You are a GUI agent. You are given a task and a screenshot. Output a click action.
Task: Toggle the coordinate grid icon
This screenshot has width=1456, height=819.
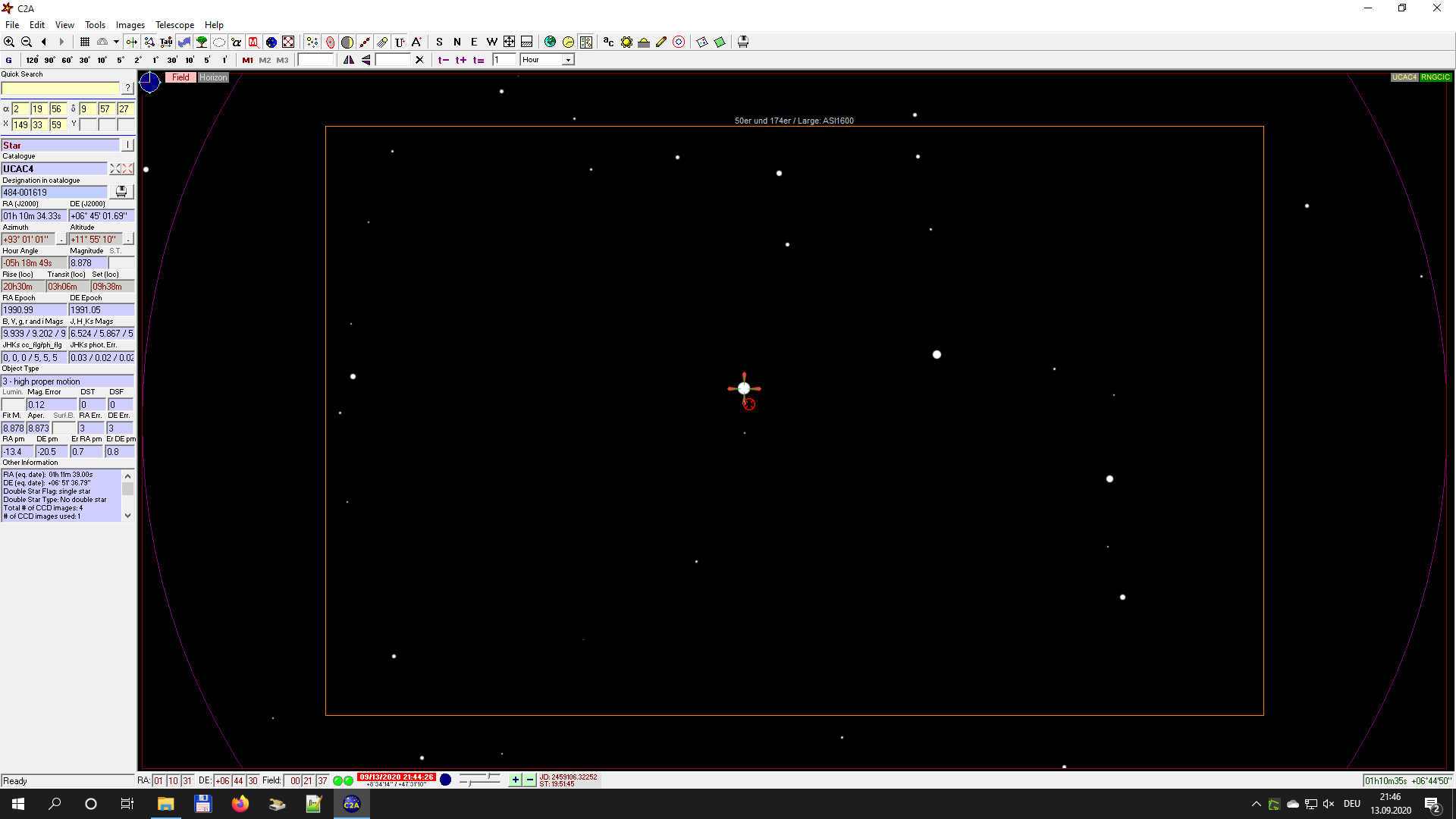tap(85, 42)
